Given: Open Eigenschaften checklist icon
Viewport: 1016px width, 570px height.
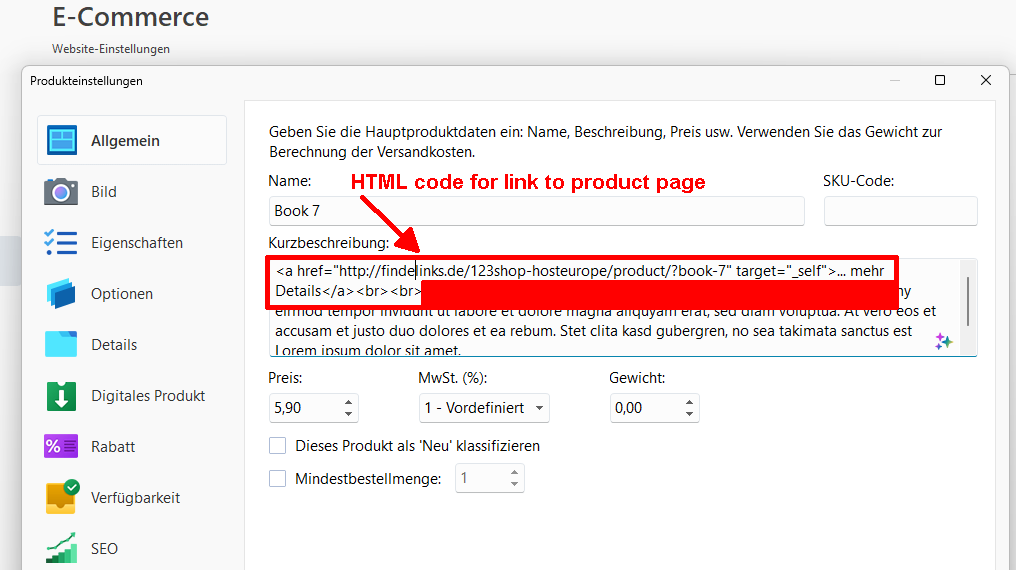Looking at the screenshot, I should (62, 243).
